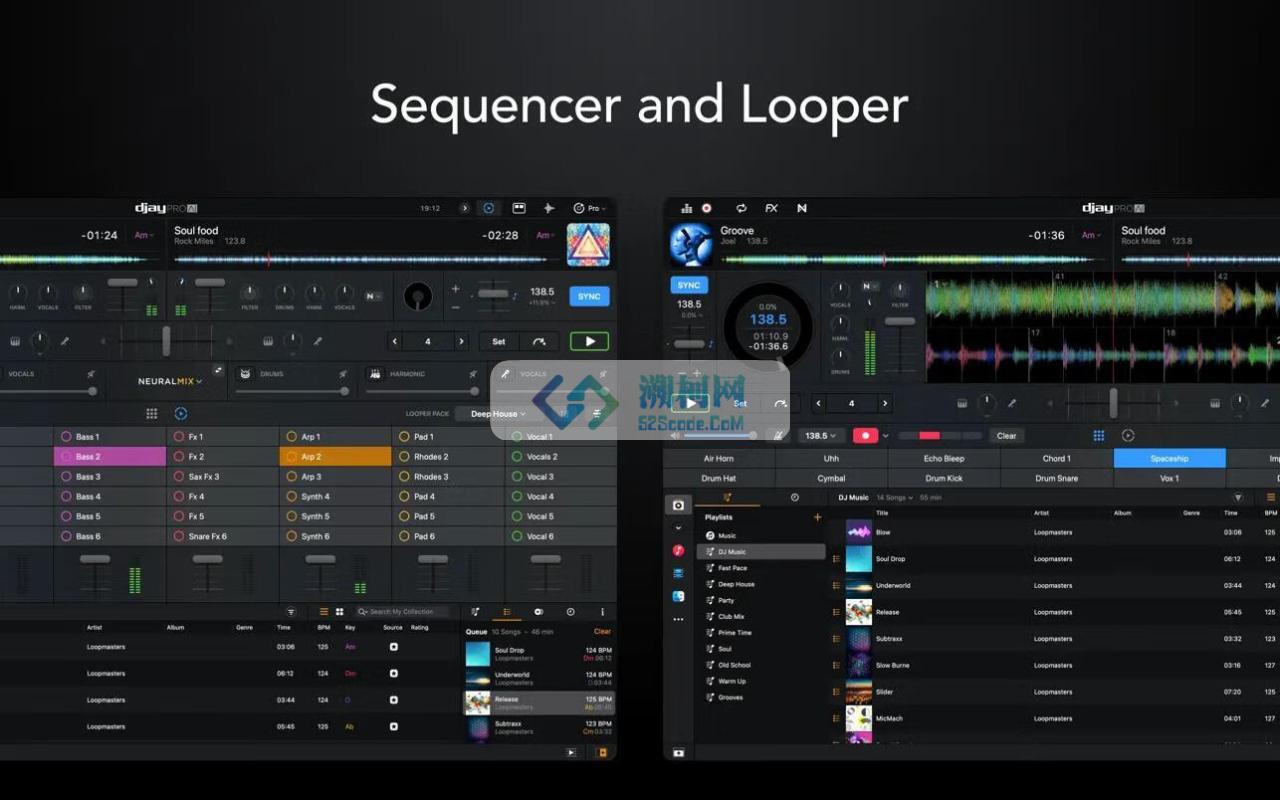Toggle SYNC on the left window deck
The width and height of the screenshot is (1280, 800).
pyautogui.click(x=589, y=296)
